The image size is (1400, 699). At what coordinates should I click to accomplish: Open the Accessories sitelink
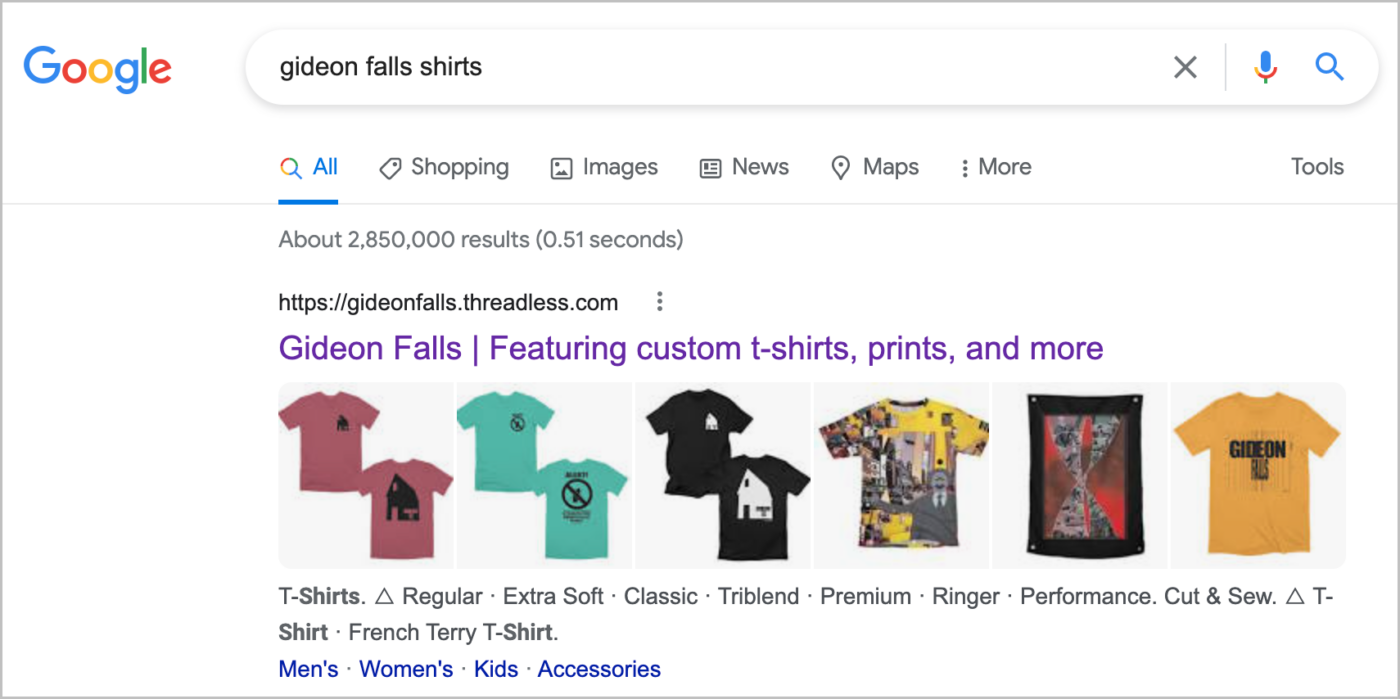[599, 669]
